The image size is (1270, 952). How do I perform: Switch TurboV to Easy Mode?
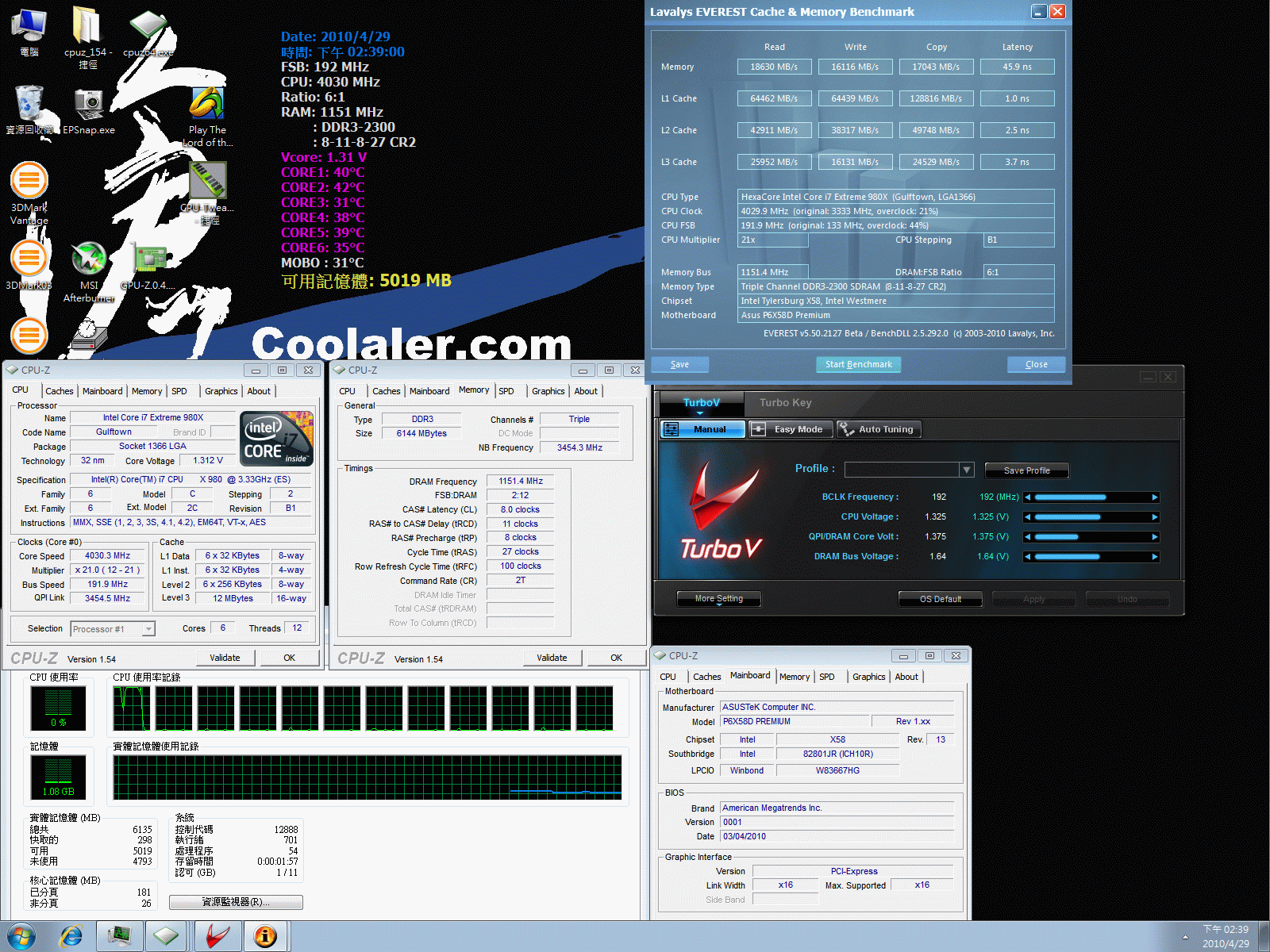pyautogui.click(x=791, y=429)
